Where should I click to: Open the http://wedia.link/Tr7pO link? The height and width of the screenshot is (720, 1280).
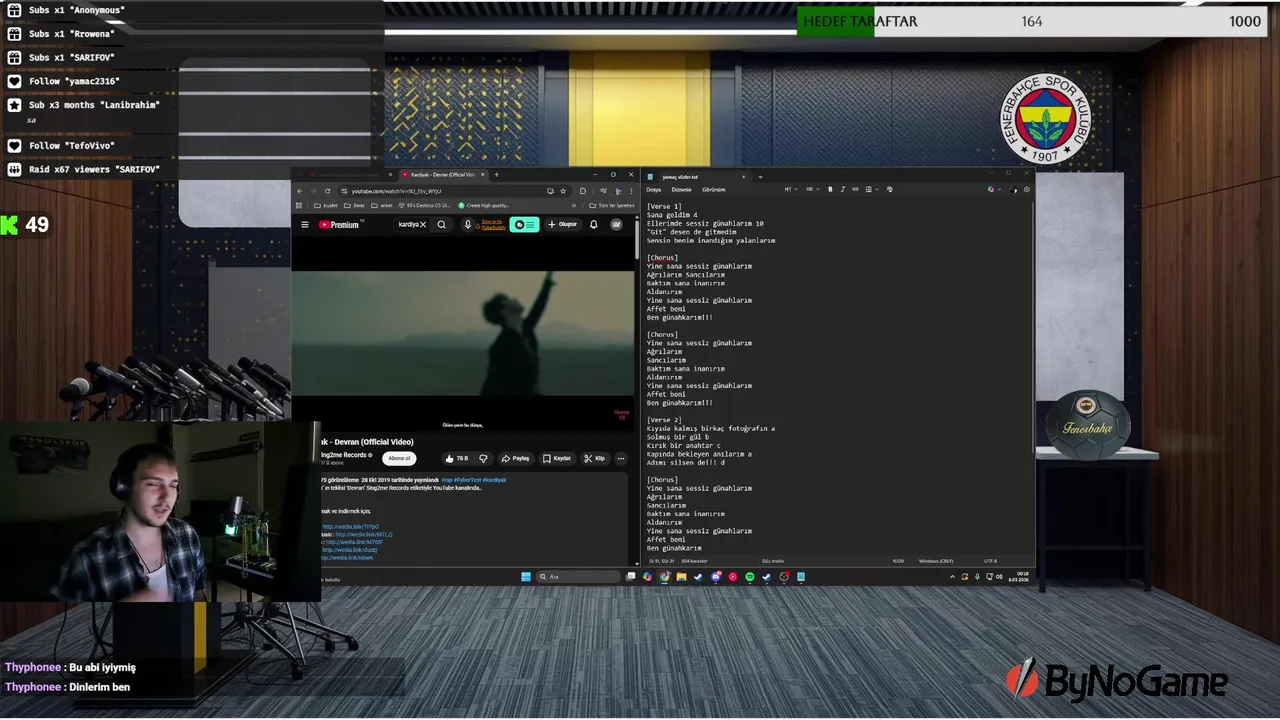point(350,526)
